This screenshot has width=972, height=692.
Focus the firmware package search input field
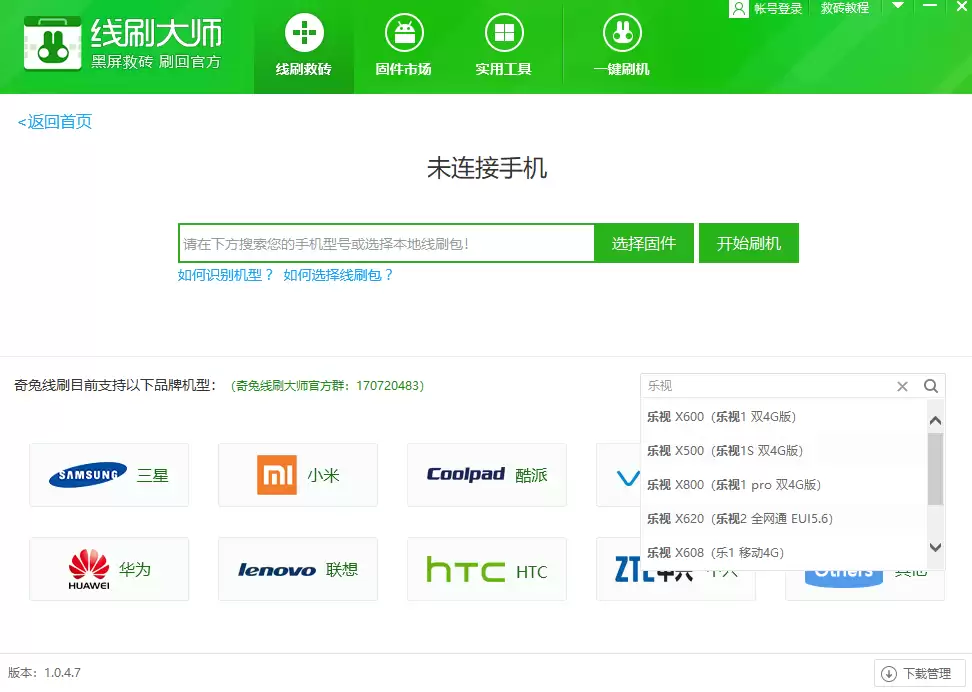(x=386, y=243)
